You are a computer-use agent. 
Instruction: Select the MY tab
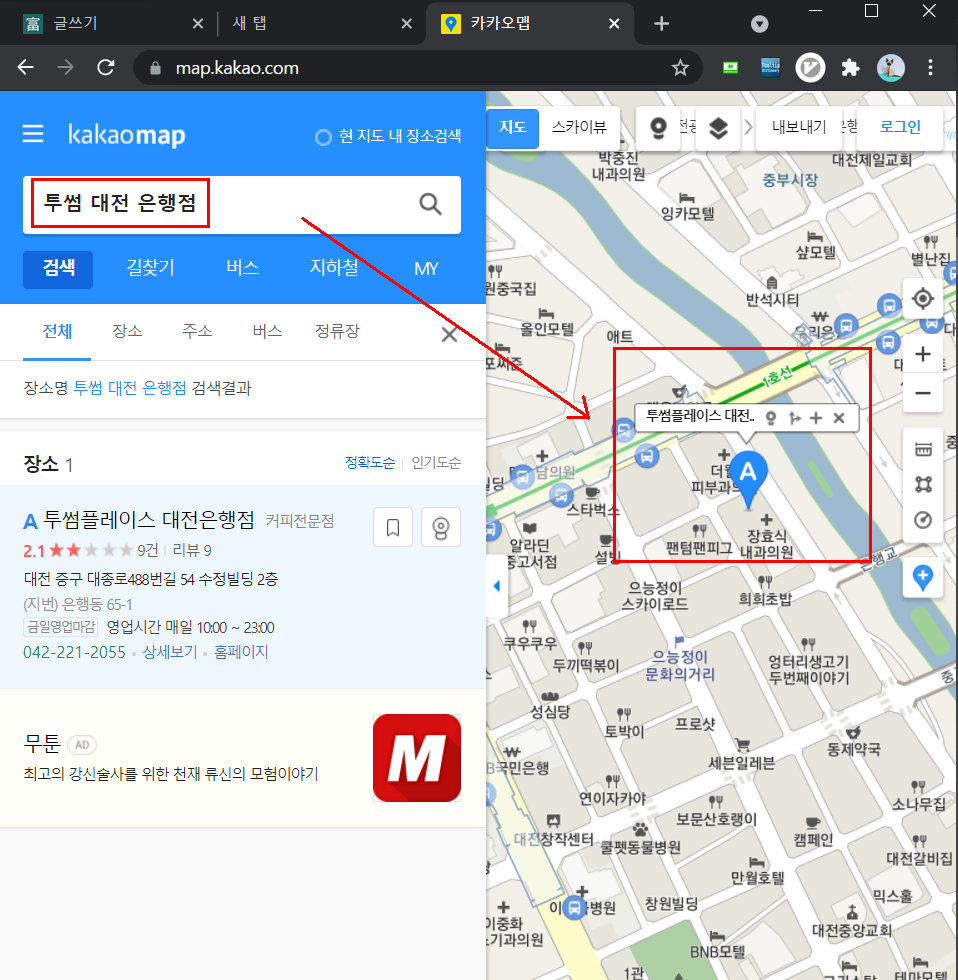point(426,269)
